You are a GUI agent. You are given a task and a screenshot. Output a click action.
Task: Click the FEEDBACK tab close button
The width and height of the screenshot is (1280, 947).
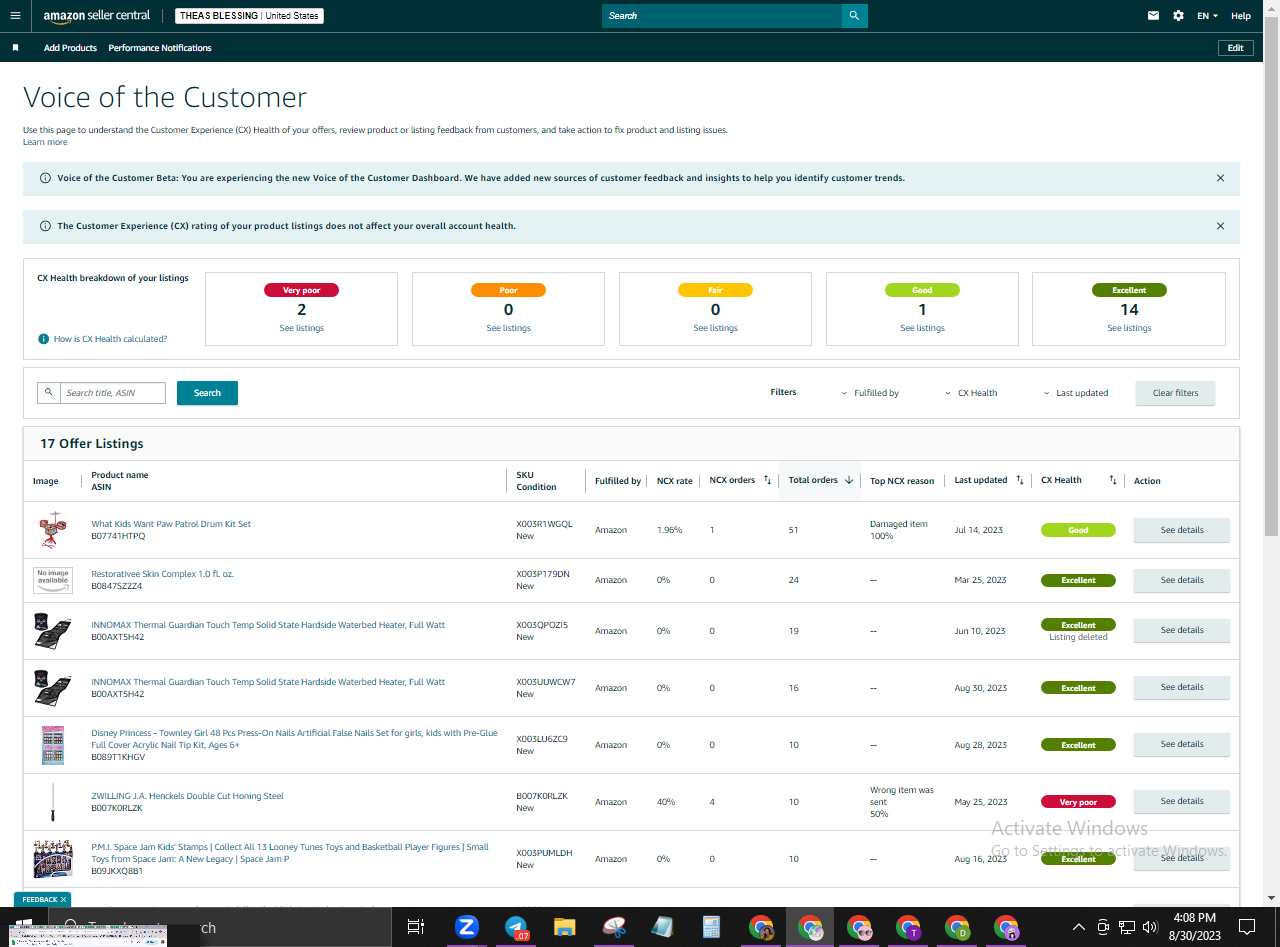[64, 900]
